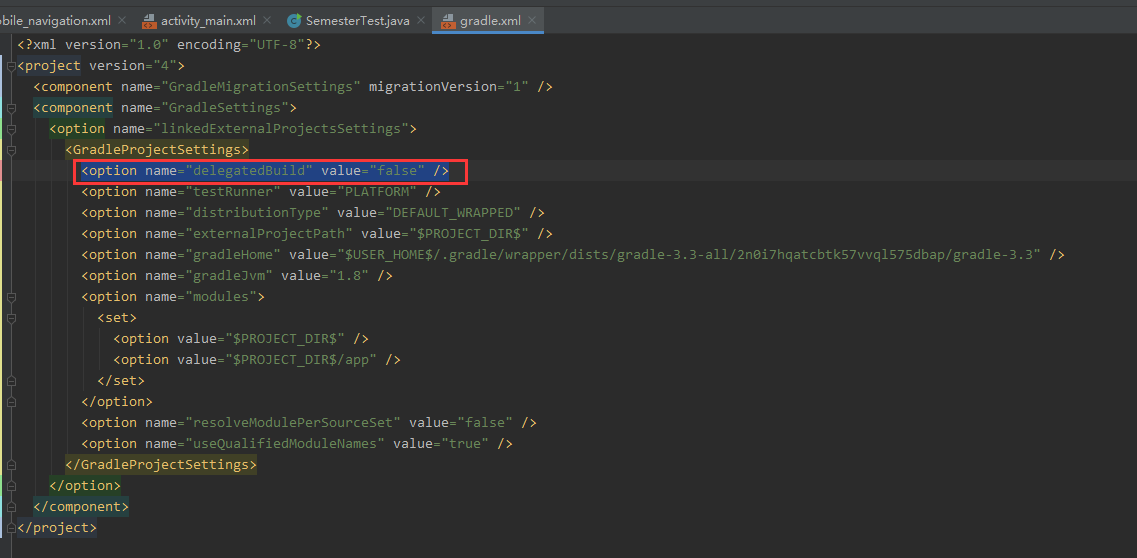1137x558 pixels.
Task: Click the xml version="1.0" declaration line
Action: tap(169, 45)
